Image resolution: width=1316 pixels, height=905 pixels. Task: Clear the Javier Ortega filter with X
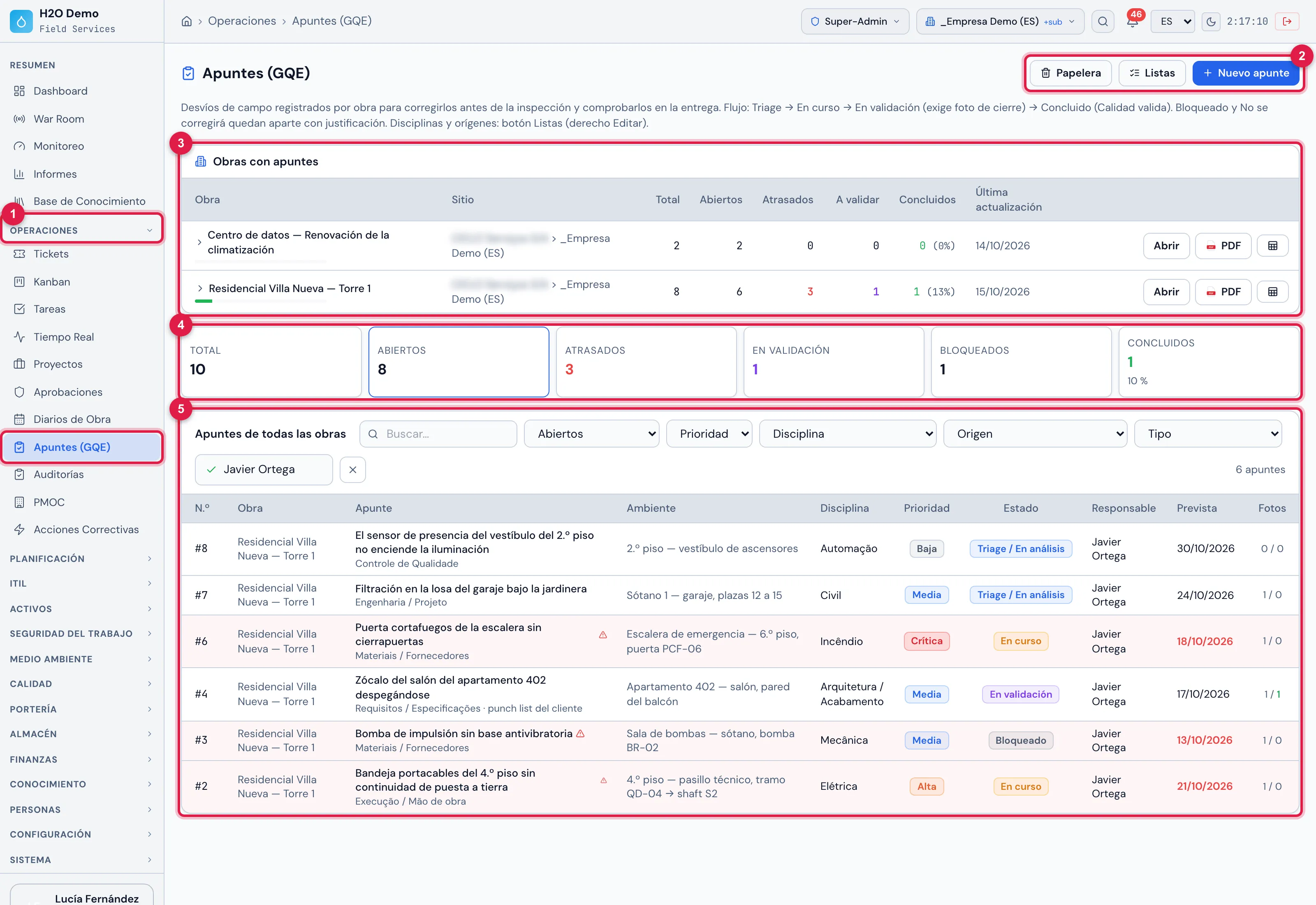(x=352, y=469)
